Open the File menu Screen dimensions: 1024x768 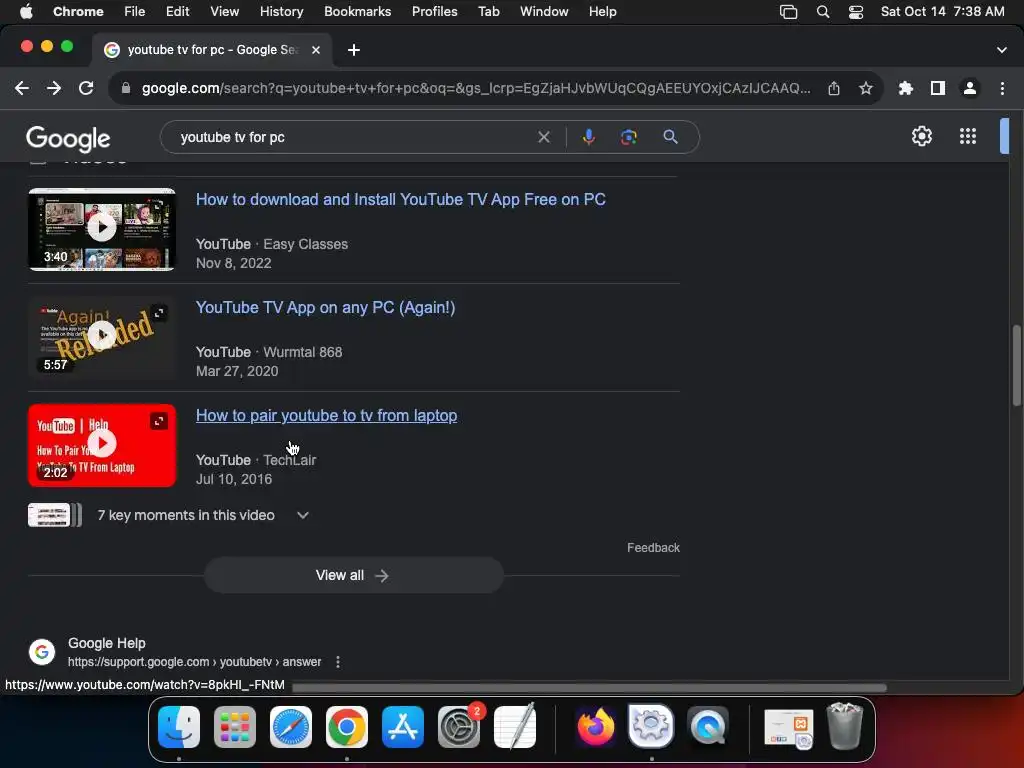135,12
